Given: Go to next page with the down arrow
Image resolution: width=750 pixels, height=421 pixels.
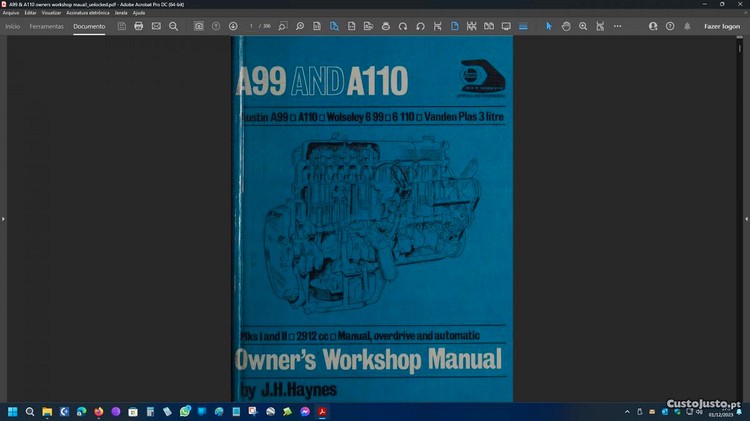Looking at the screenshot, I should (233, 26).
